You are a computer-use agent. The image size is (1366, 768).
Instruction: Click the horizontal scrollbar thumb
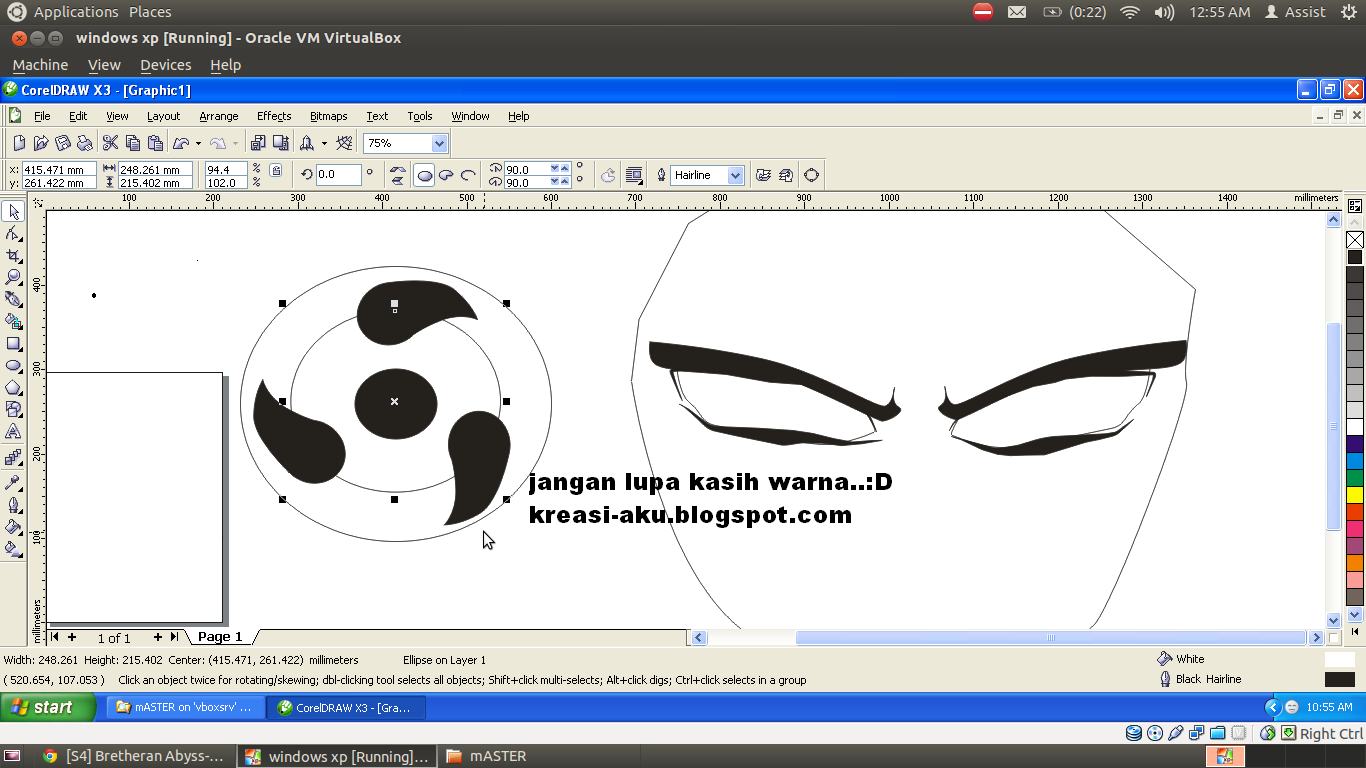[x=1051, y=637]
